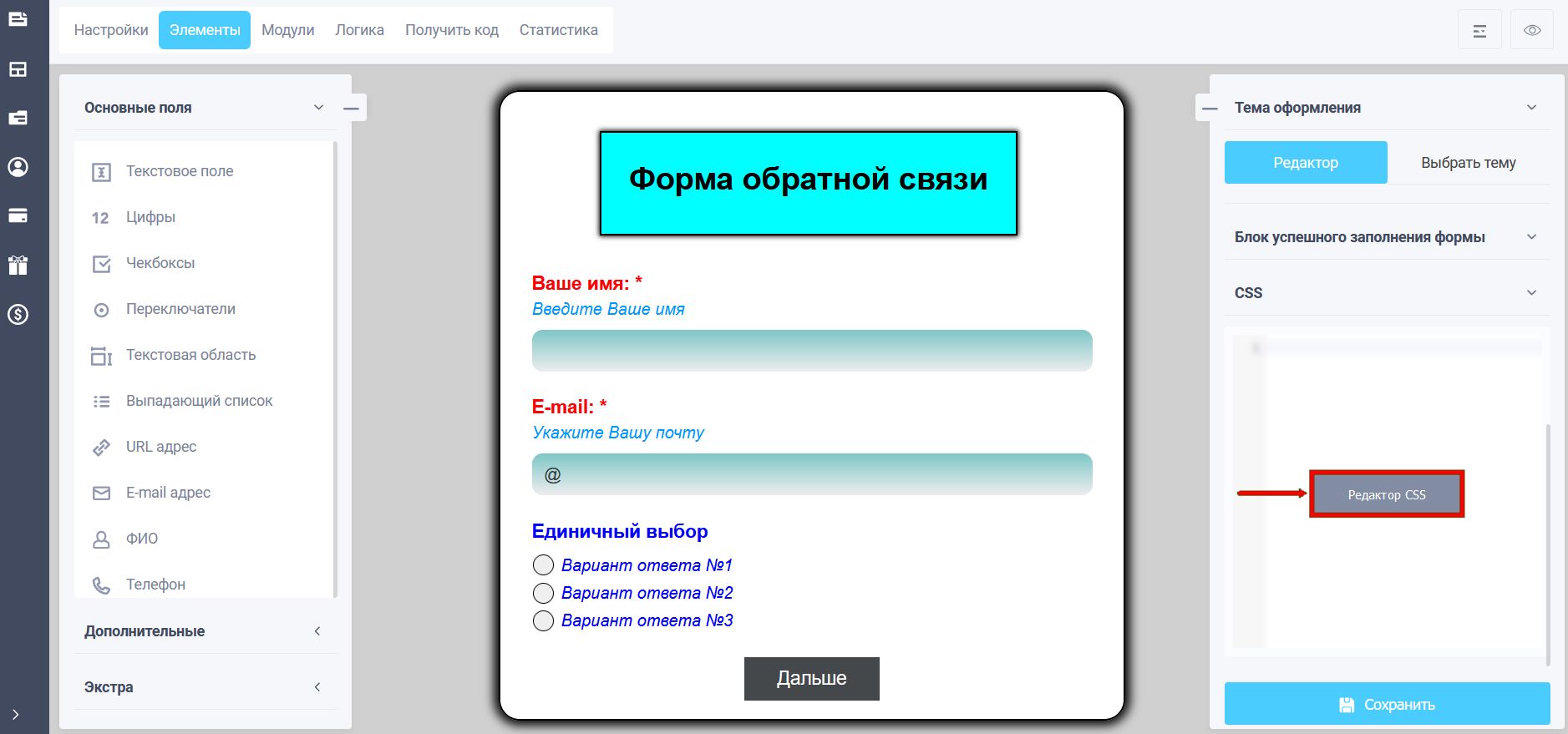This screenshot has width=1568, height=734.
Task: Toggle preview with the eye icon
Action: click(1532, 30)
